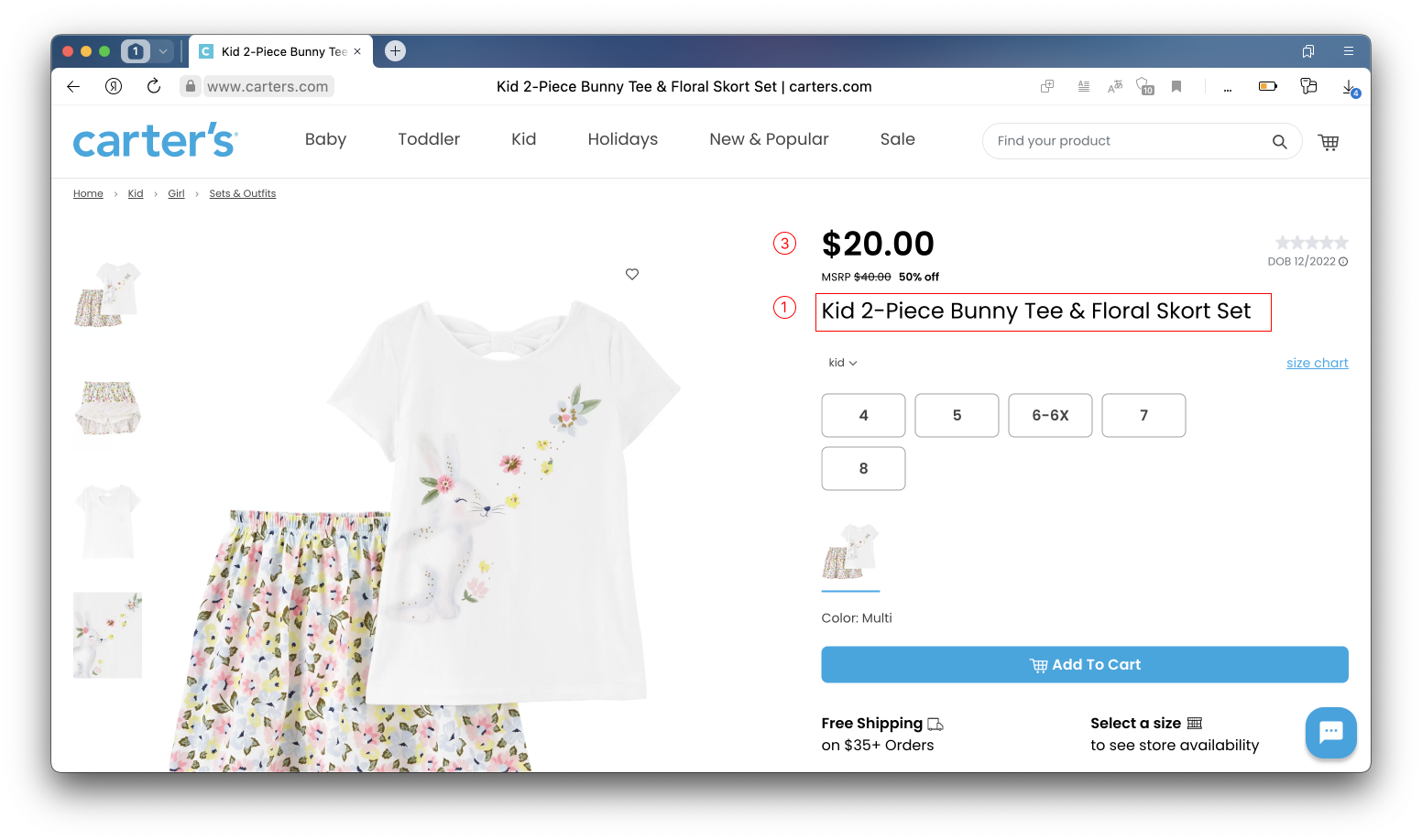Click the Add To Cart button
Screen dimensions: 1422x840
(x=1085, y=664)
